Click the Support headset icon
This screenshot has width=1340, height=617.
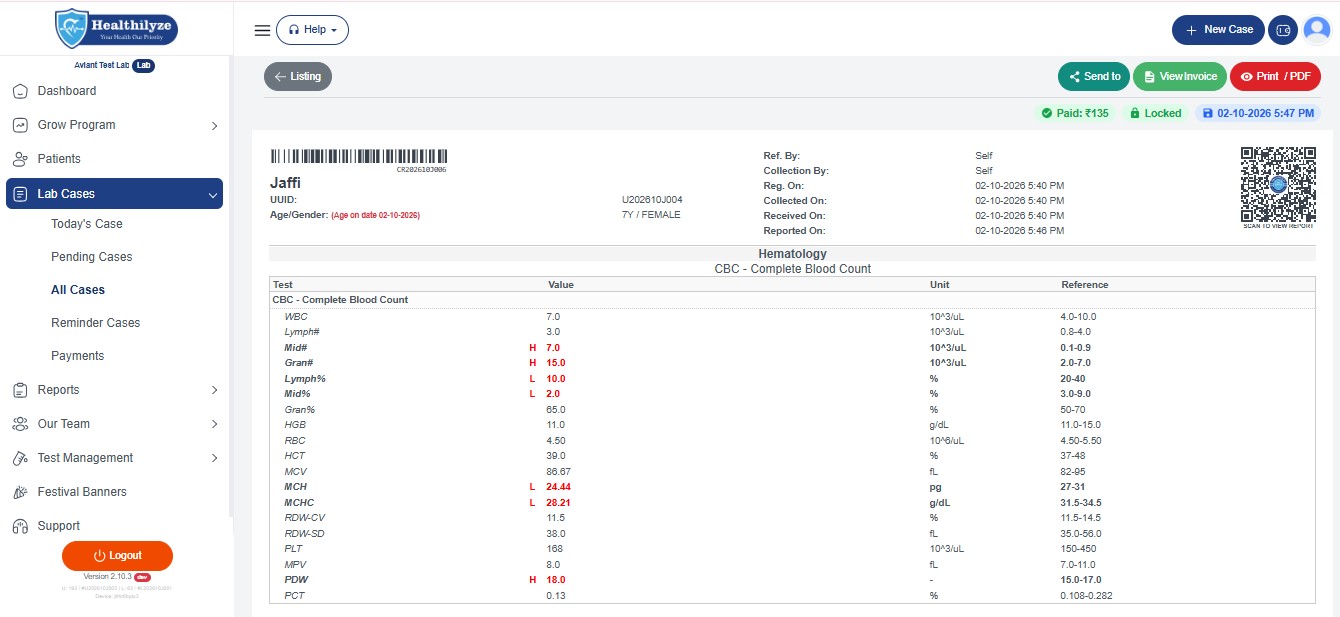19,526
